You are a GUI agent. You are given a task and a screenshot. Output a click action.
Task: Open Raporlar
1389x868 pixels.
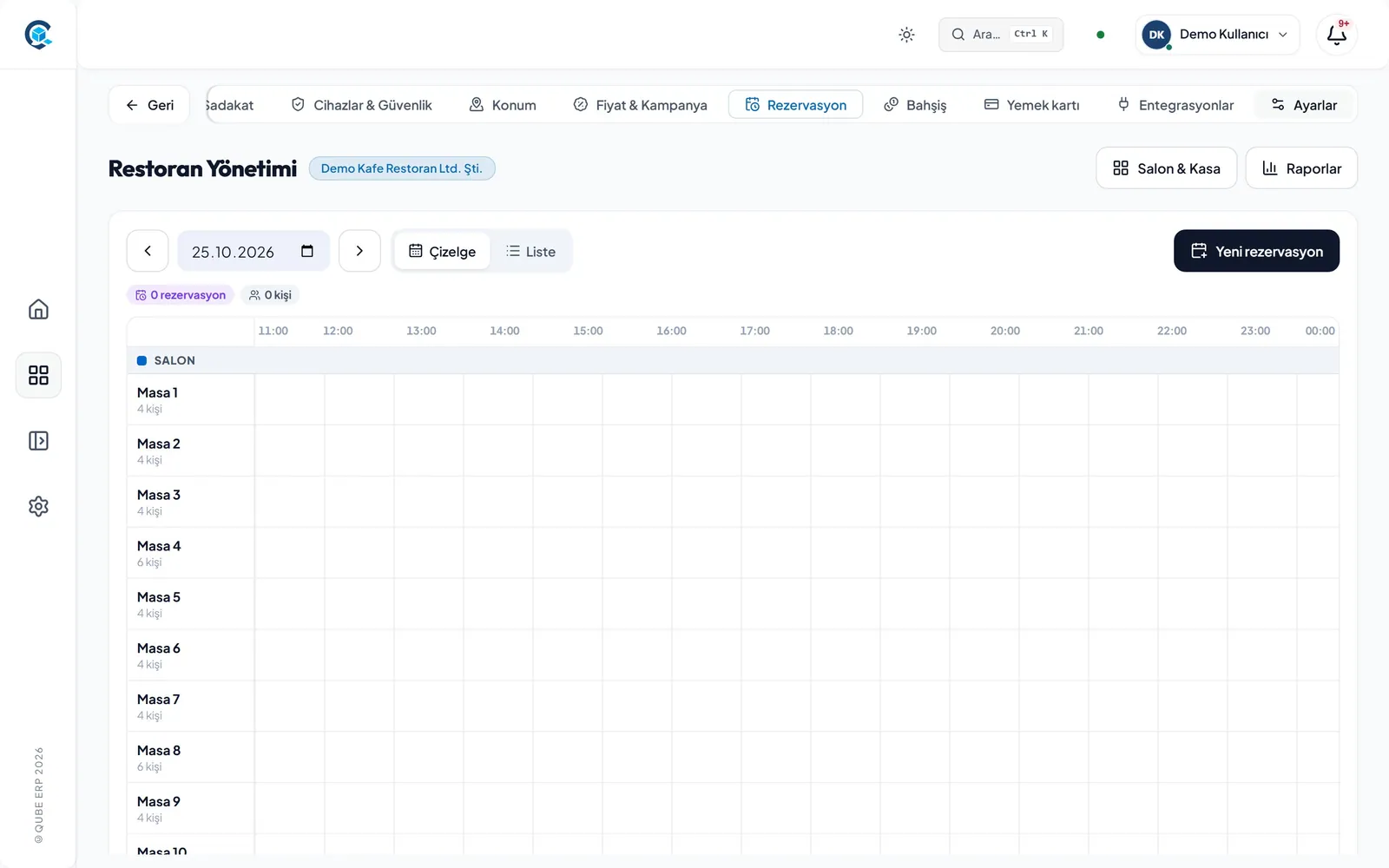point(1301,168)
